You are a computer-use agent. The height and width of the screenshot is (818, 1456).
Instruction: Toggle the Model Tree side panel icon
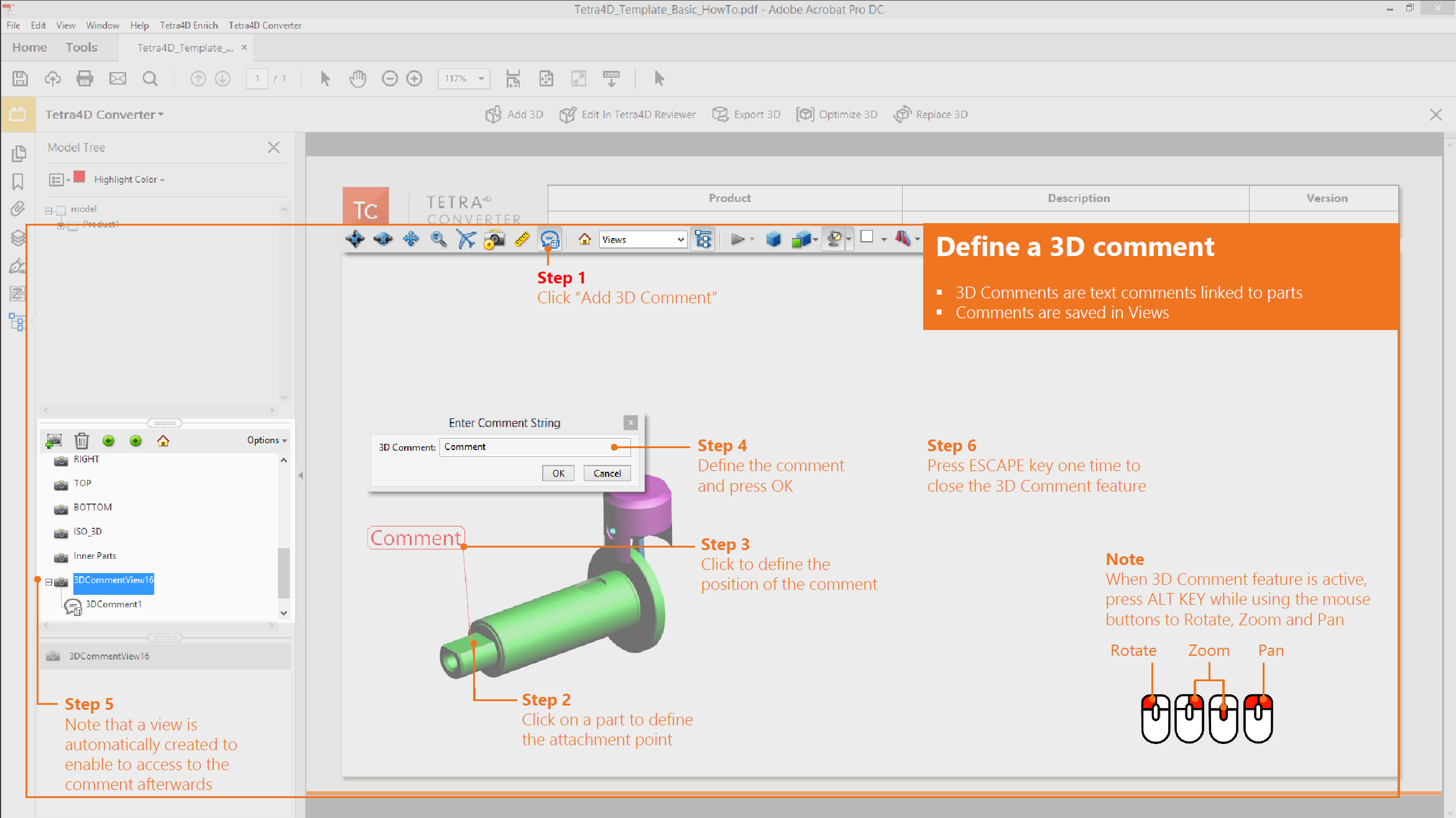pyautogui.click(x=17, y=321)
